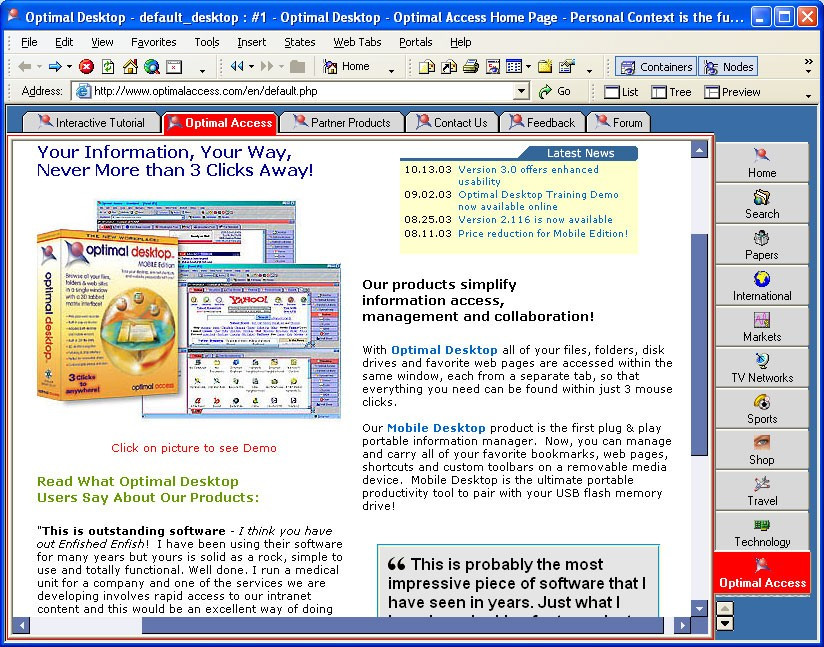Click the page preview icon next to the printer
824x647 pixels.
[493, 67]
